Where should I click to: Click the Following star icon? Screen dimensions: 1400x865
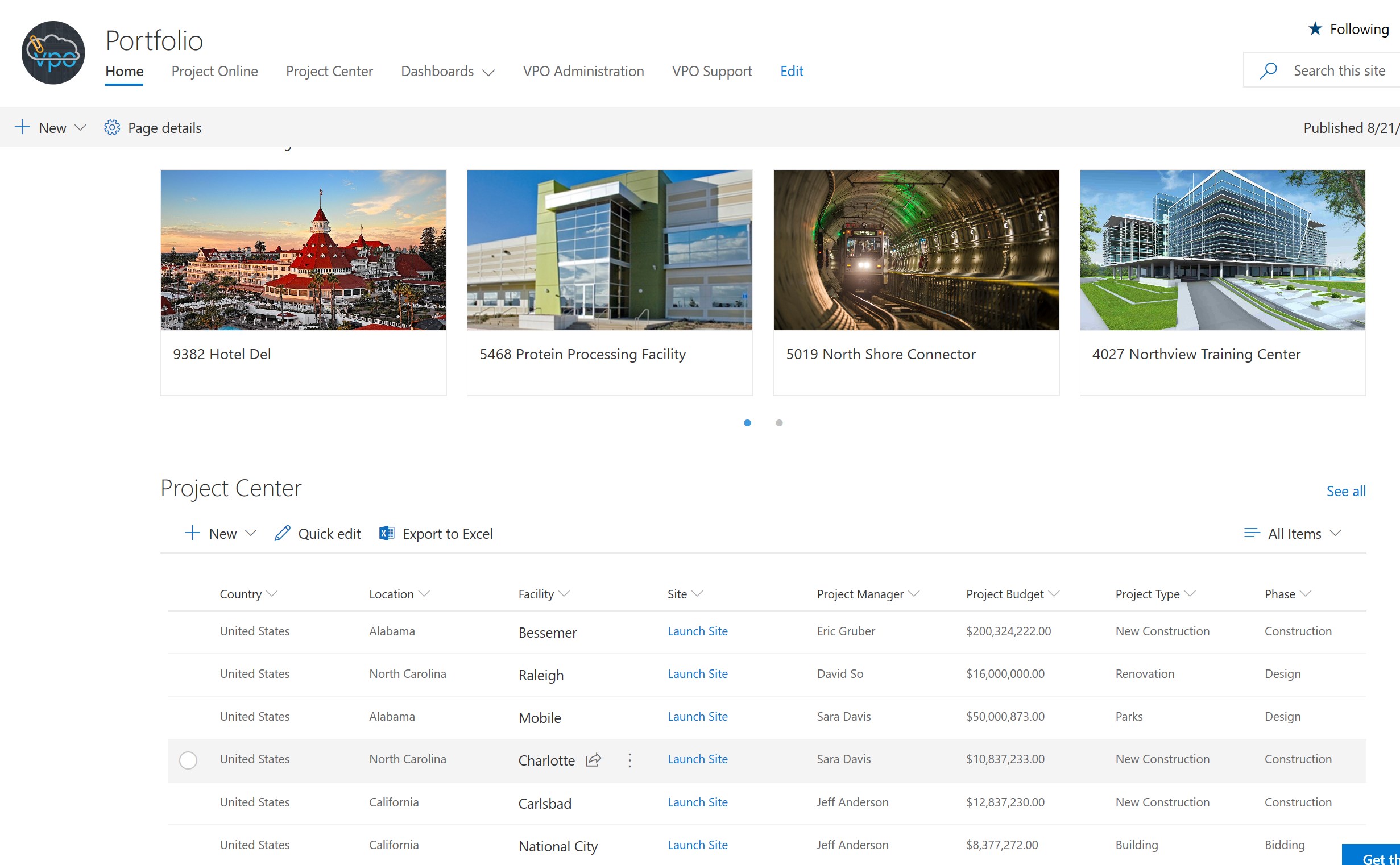[x=1315, y=28]
